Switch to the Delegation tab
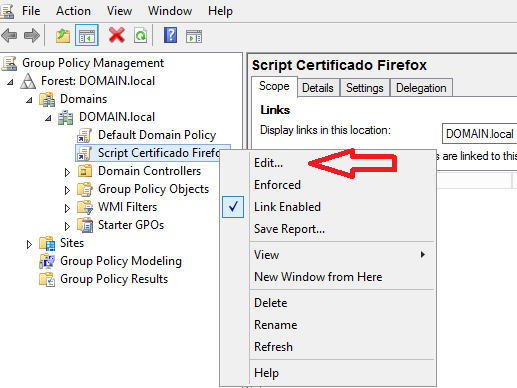 pyautogui.click(x=421, y=88)
